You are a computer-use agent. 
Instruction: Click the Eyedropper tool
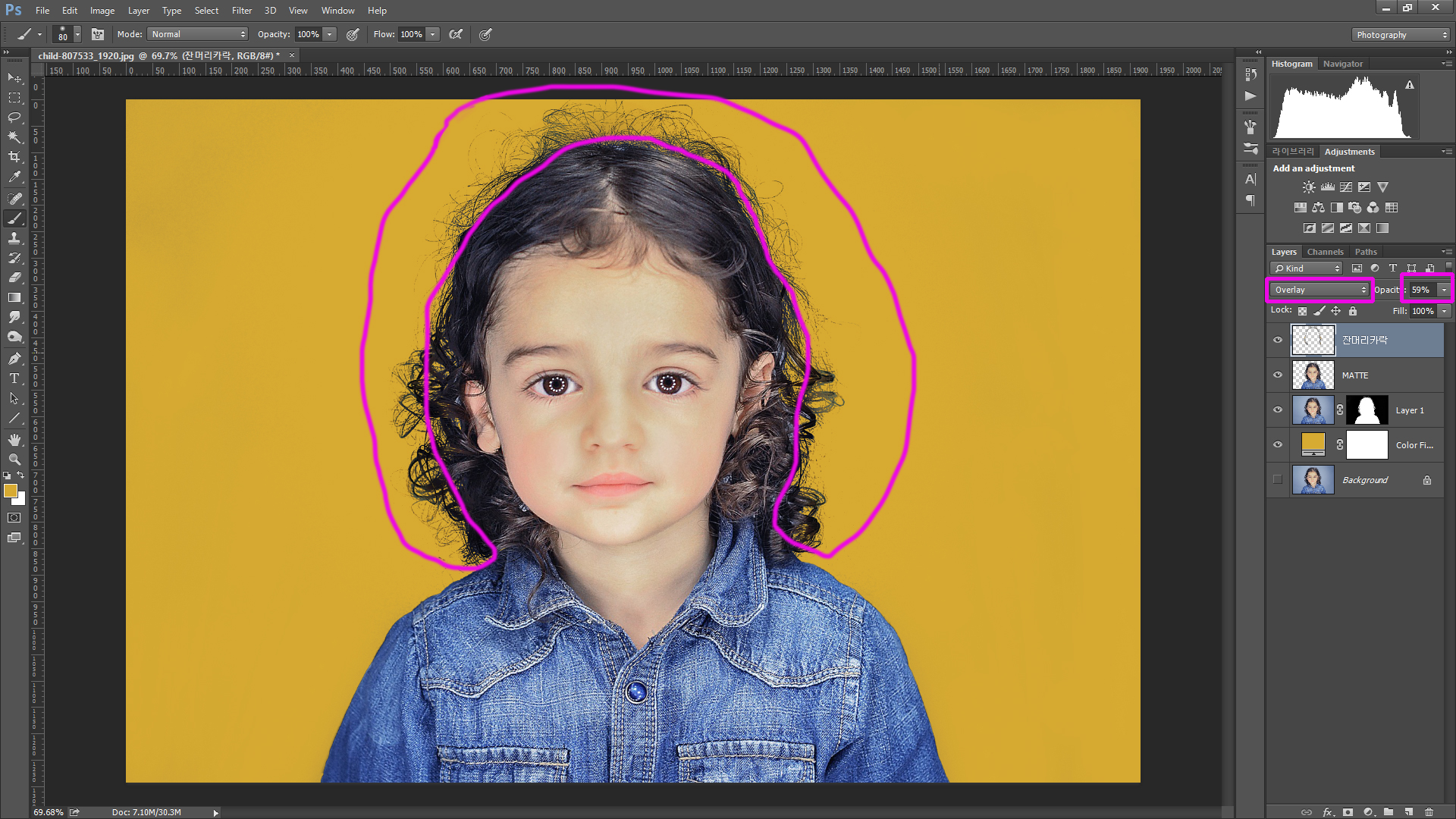[x=14, y=177]
